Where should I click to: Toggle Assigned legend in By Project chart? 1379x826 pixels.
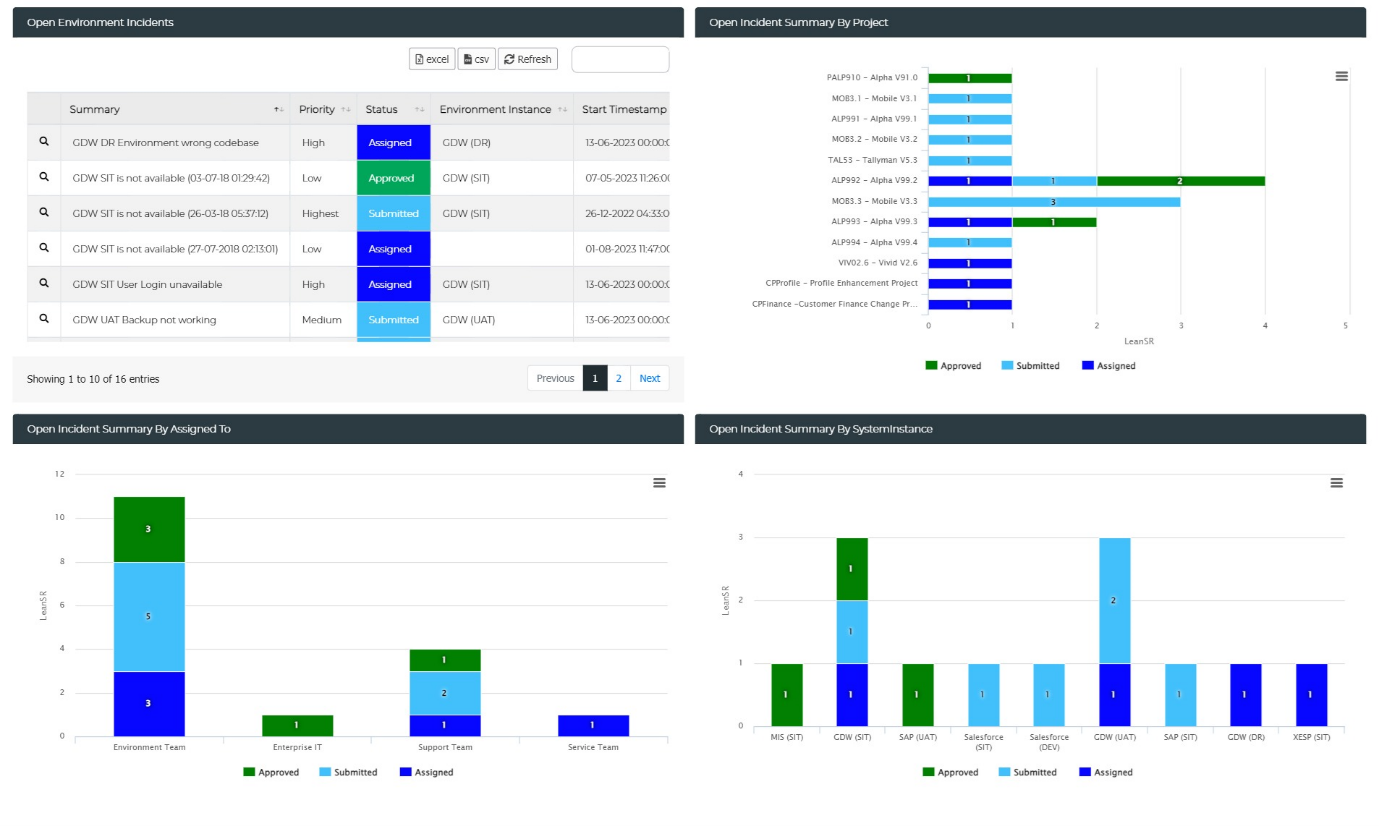[1109, 366]
